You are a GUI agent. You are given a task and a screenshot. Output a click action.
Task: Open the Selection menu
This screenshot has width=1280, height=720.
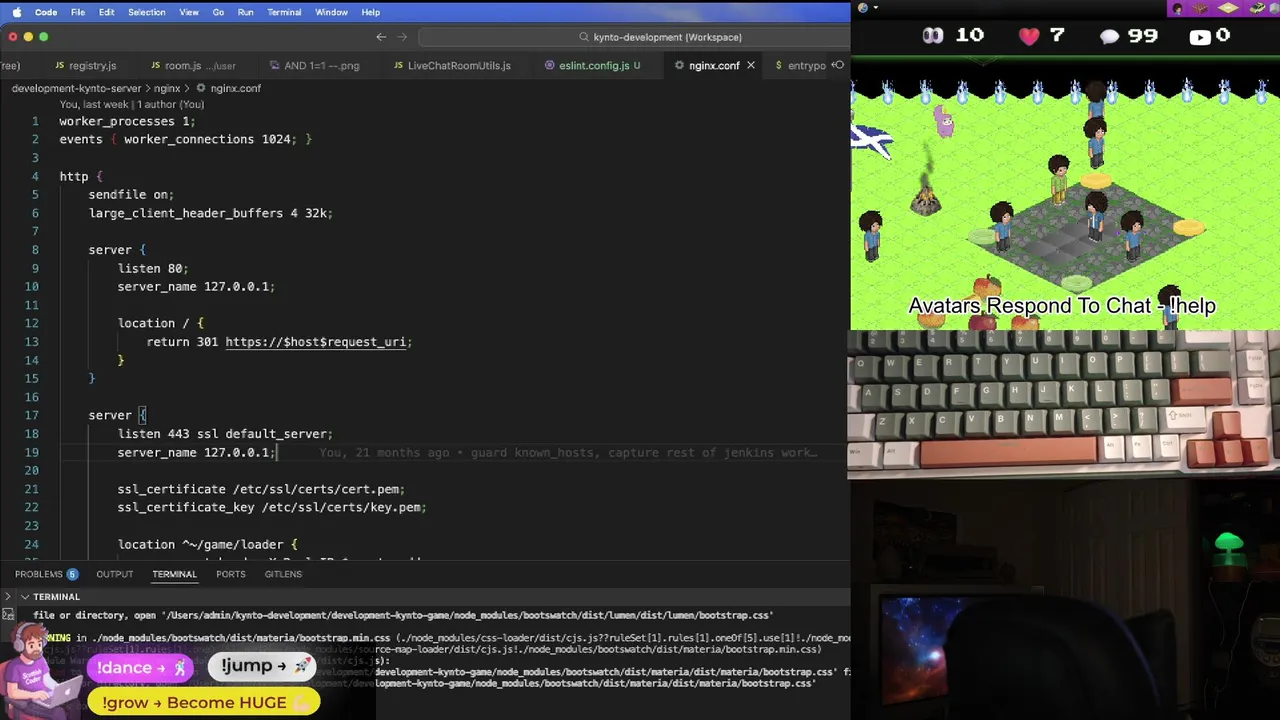pyautogui.click(x=147, y=12)
